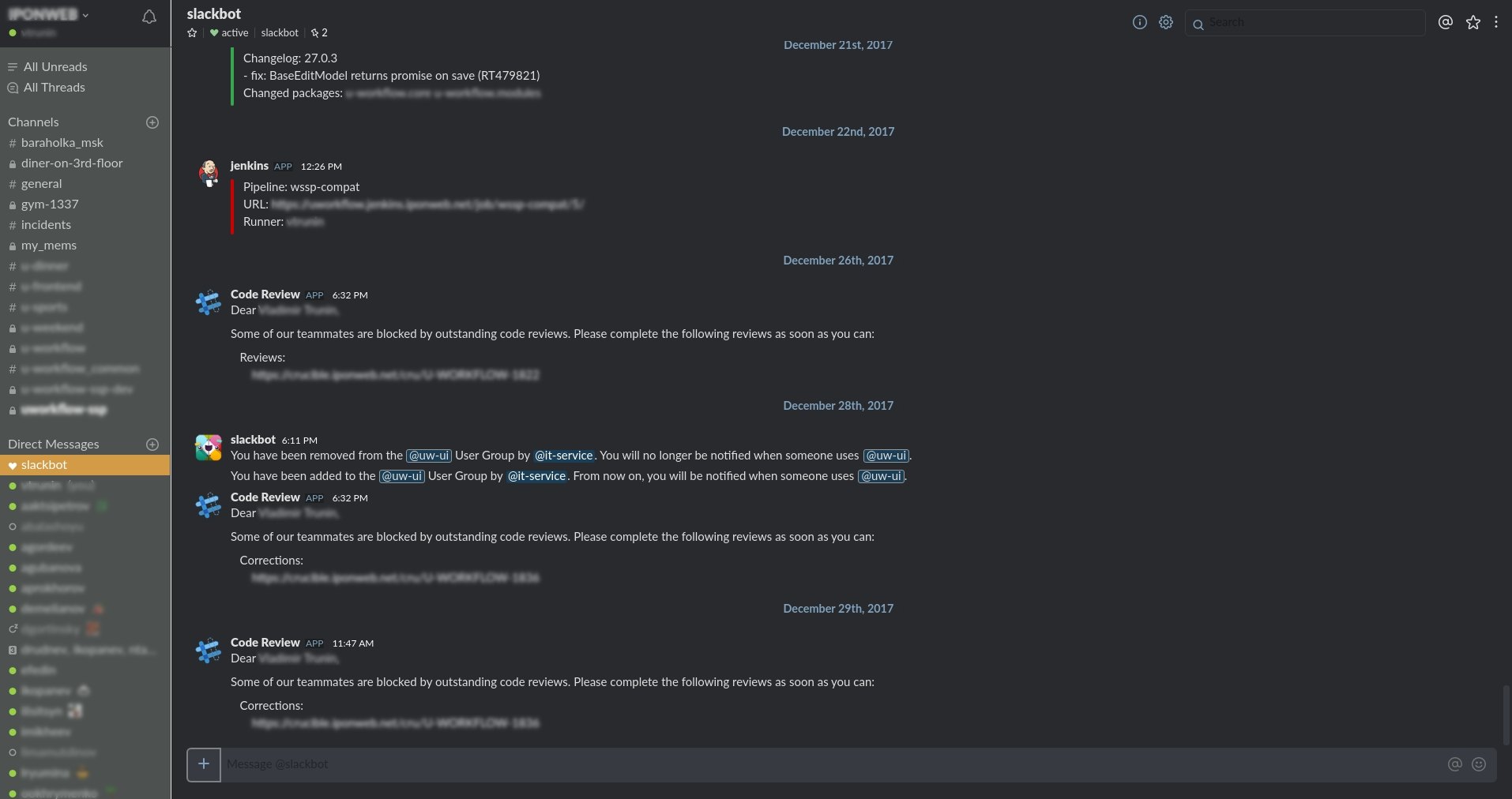Open the vertical dots more menu
Screen dimensions: 1512x799
pos(1496,22)
